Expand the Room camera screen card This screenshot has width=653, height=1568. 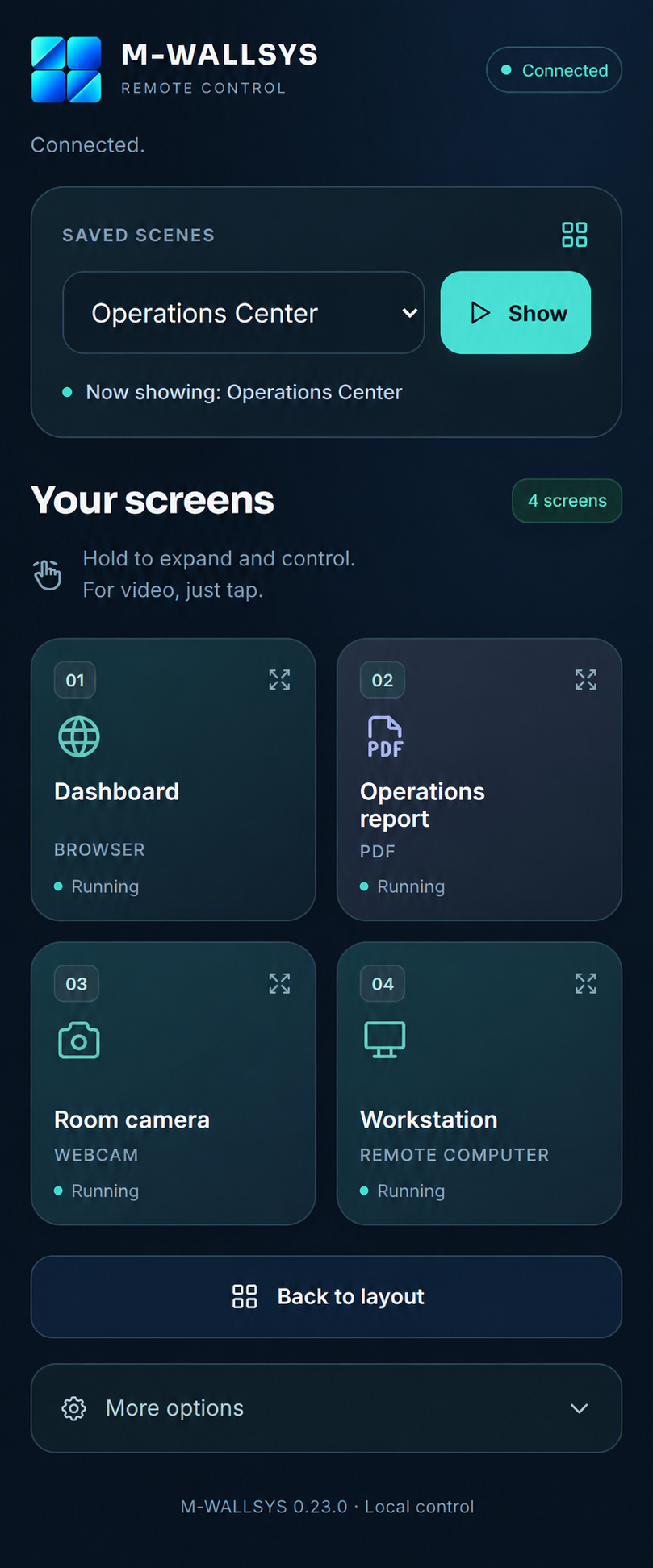[x=279, y=983]
